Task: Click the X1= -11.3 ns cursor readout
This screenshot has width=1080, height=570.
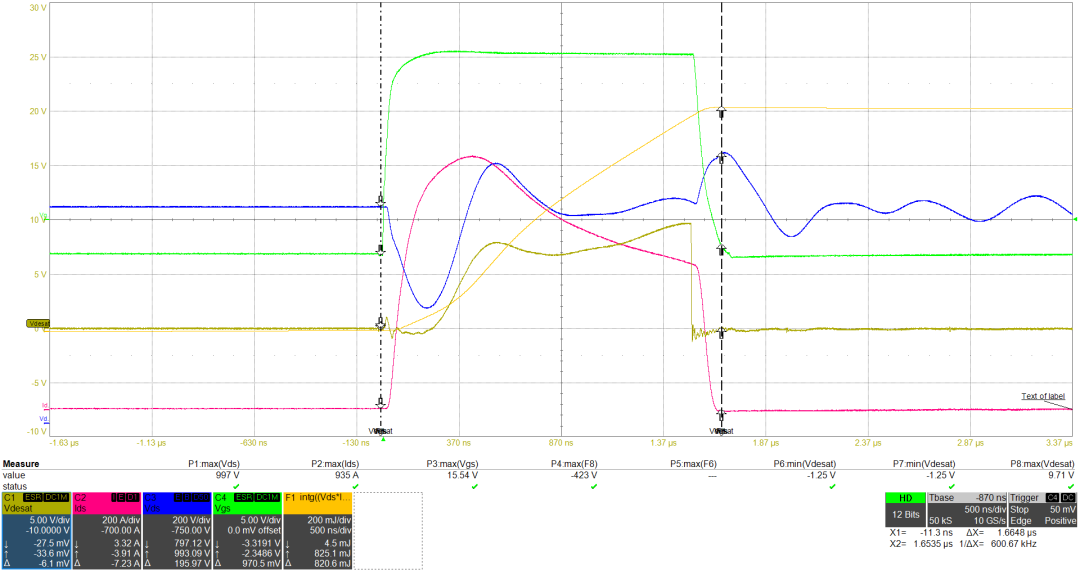Action: (920, 533)
